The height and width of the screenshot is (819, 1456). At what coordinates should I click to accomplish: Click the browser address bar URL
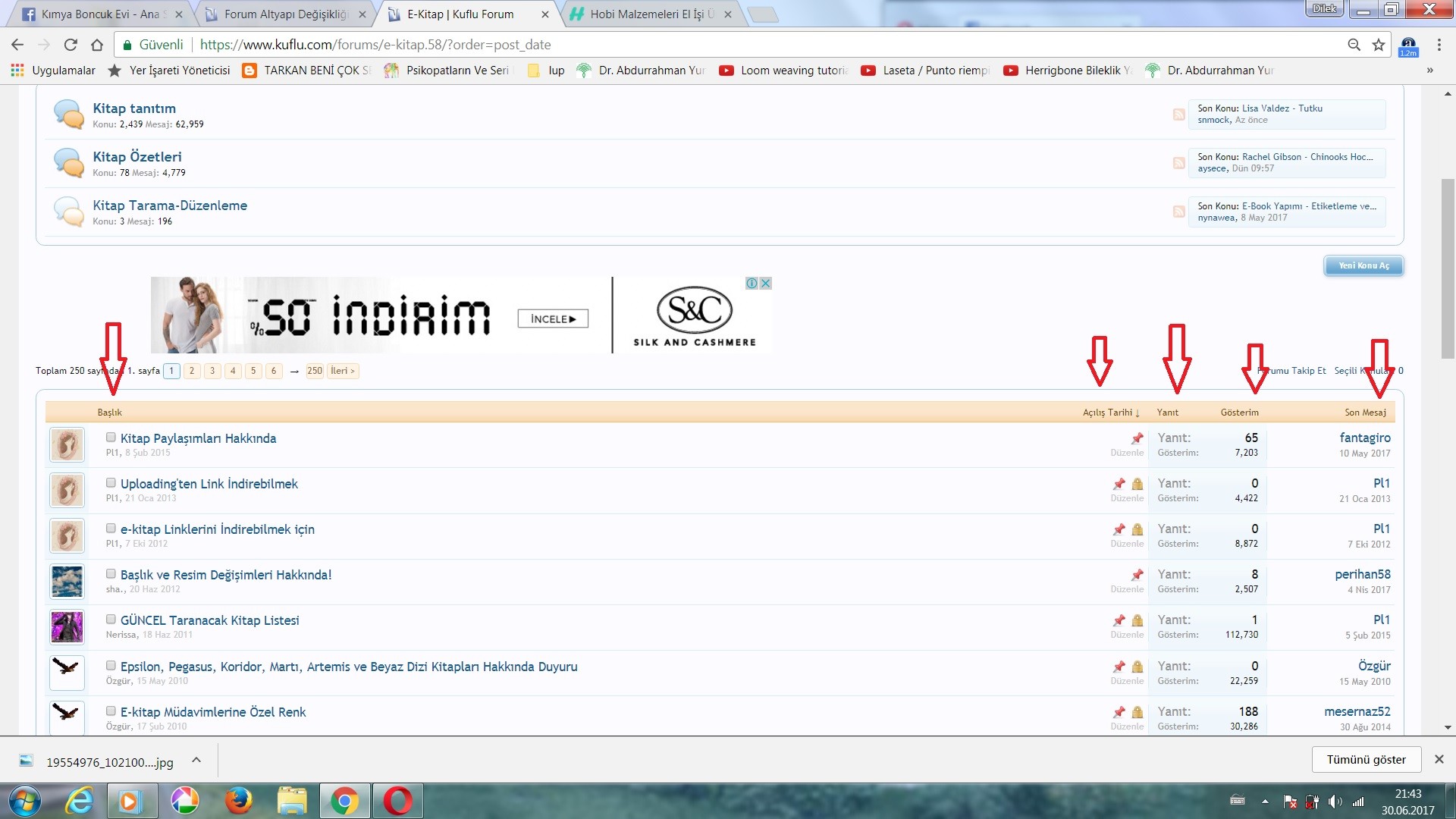[x=375, y=45]
